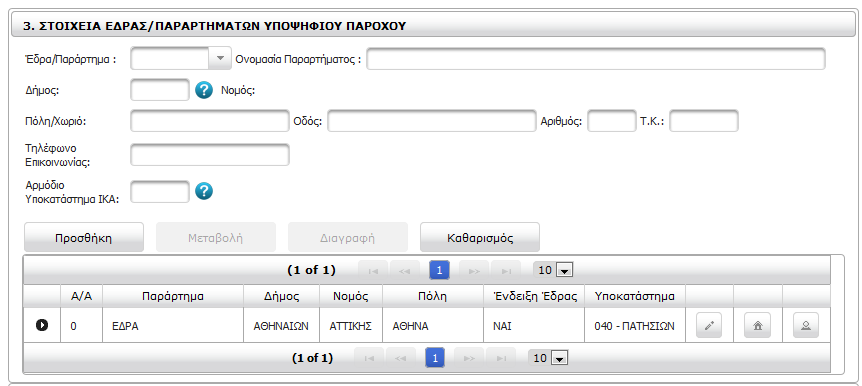Screen dimensions: 862x386
Task: Expand the ΕΔΡΑ row with round arrow toggle
Action: coord(41,326)
